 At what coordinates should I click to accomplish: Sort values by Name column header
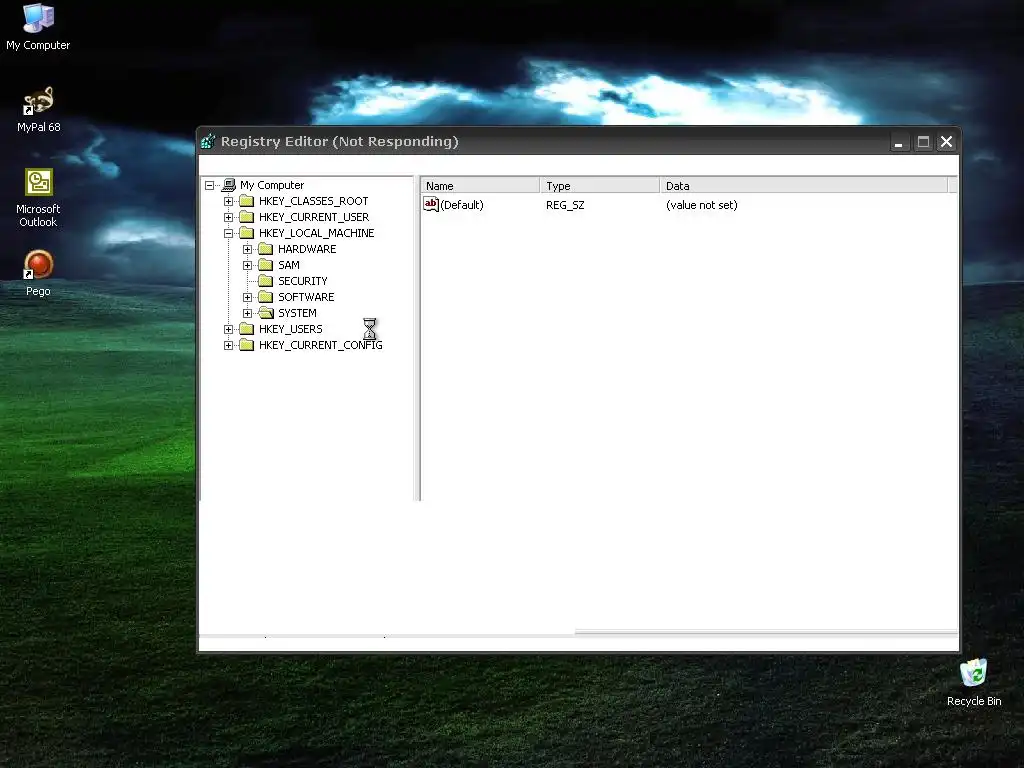[x=480, y=185]
